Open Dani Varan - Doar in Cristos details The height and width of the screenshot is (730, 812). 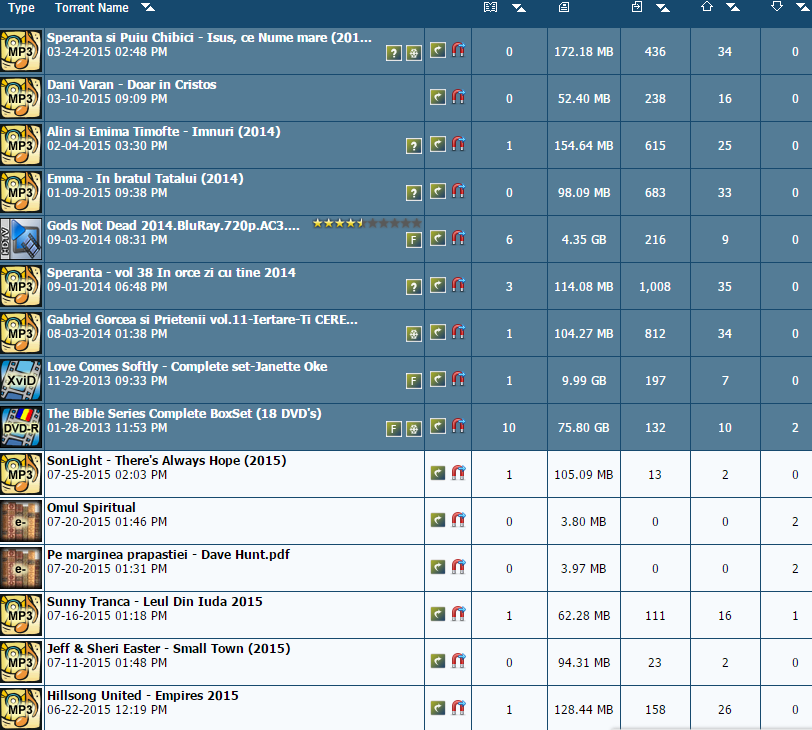(132, 85)
